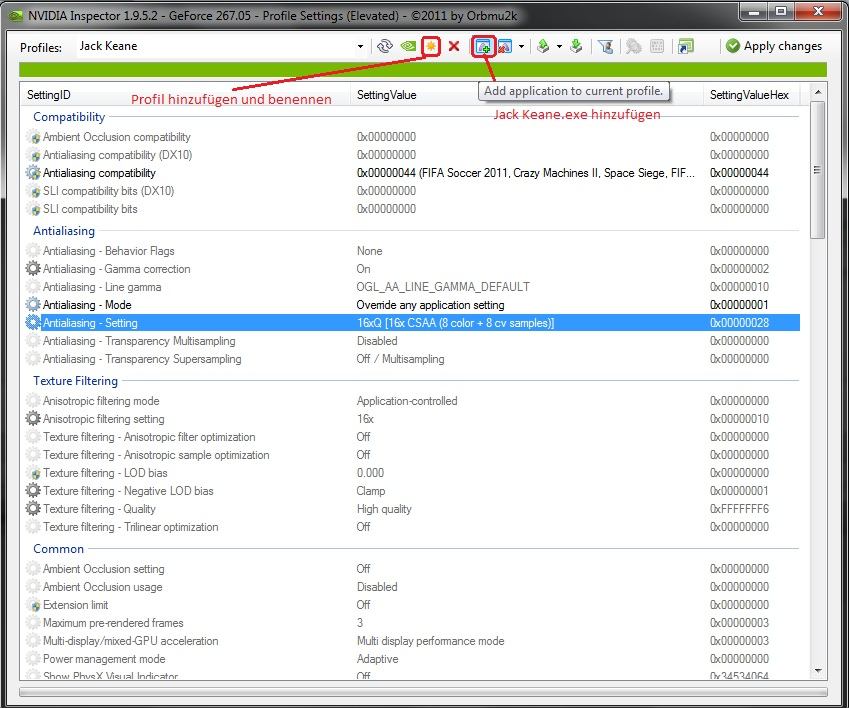
Task: Click the greyed-out grid icon in the toolbar
Action: [x=657, y=47]
